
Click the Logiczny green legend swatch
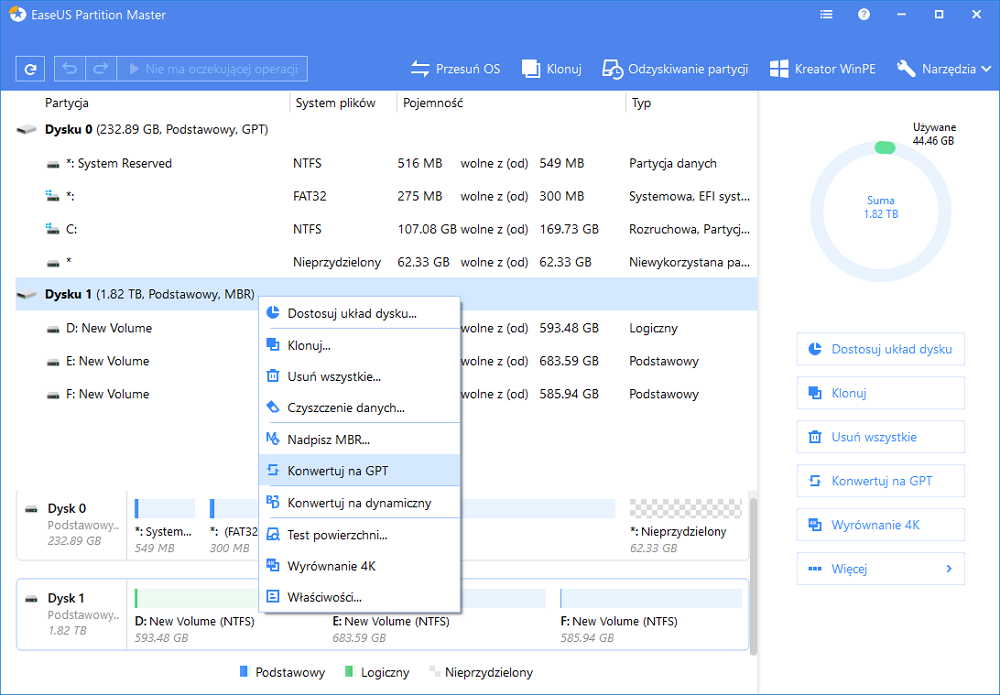pyautogui.click(x=349, y=671)
